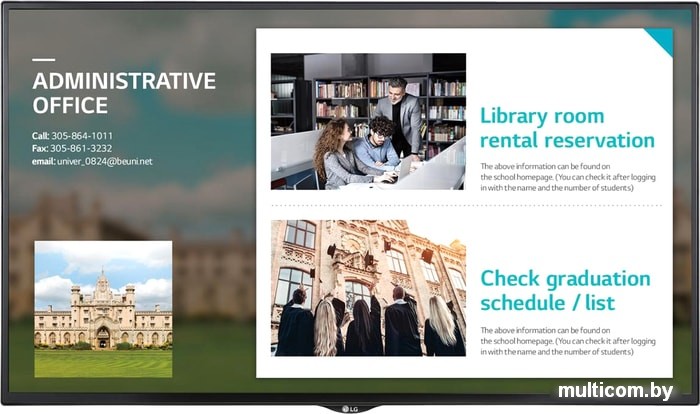Image resolution: width=700 pixels, height=414 pixels.
Task: Click the white dash above Administrative Office
Action: point(43,62)
